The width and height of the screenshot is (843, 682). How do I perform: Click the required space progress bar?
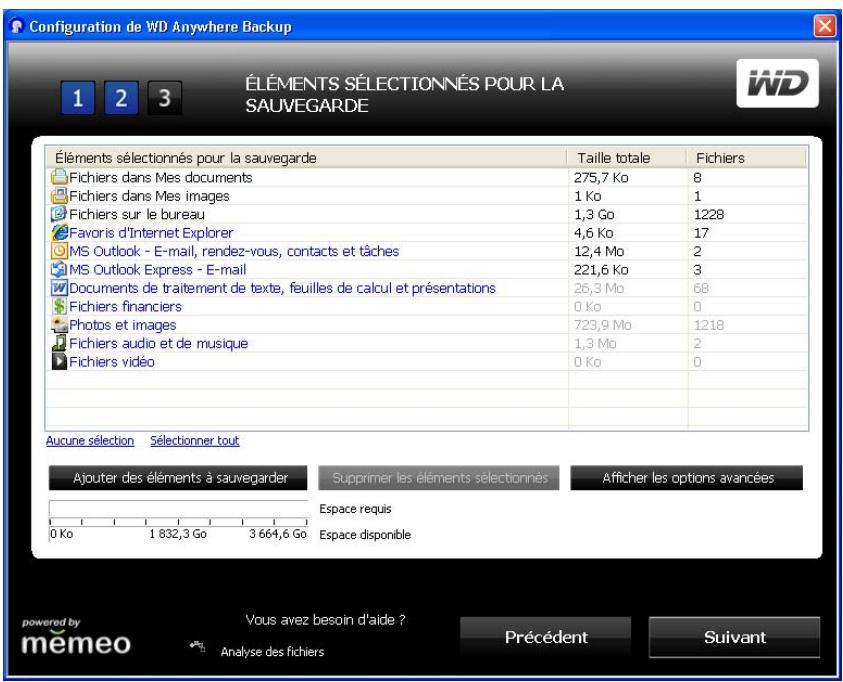[178, 508]
